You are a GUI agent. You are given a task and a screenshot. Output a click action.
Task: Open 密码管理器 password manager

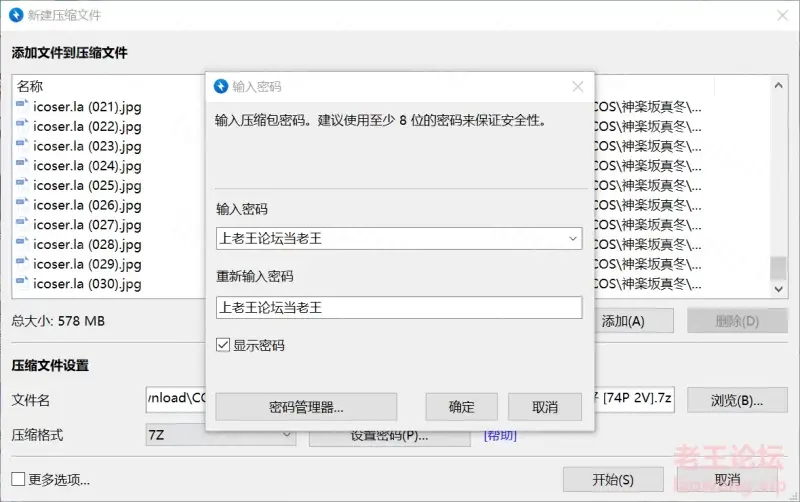tap(306, 407)
